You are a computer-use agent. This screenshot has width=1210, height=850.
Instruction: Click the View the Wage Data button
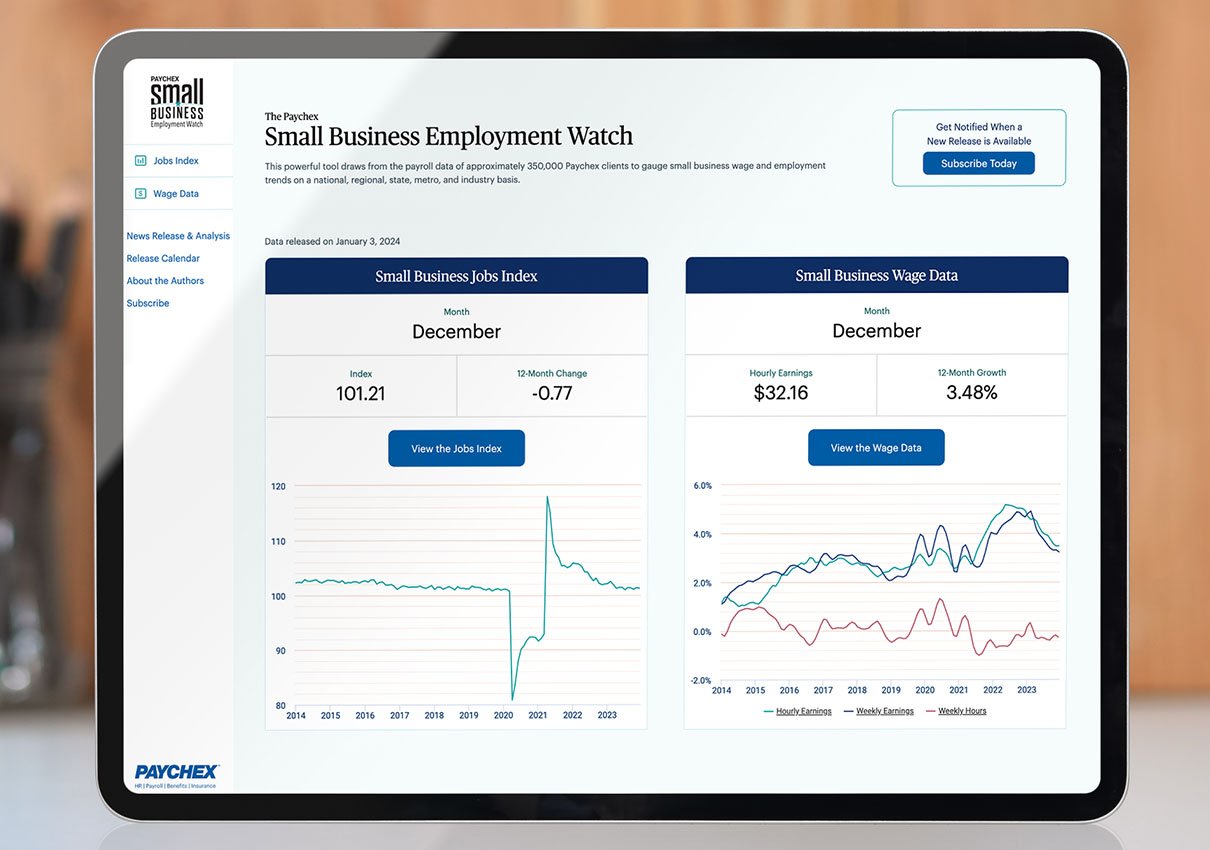[876, 448]
